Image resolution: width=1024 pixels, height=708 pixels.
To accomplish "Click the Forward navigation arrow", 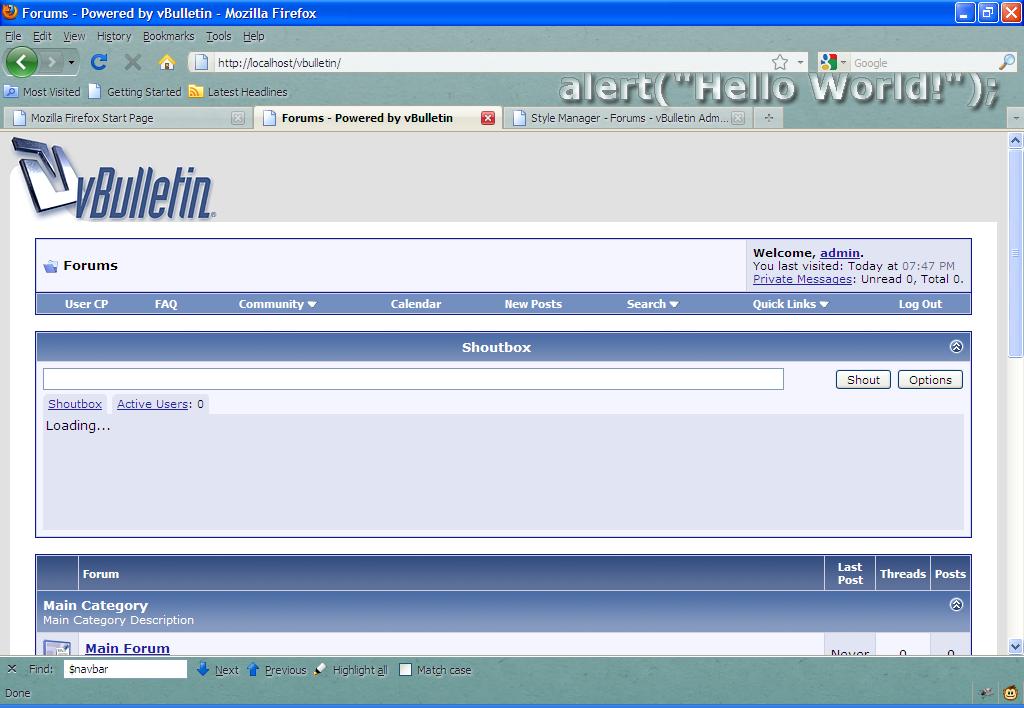I will [x=52, y=63].
